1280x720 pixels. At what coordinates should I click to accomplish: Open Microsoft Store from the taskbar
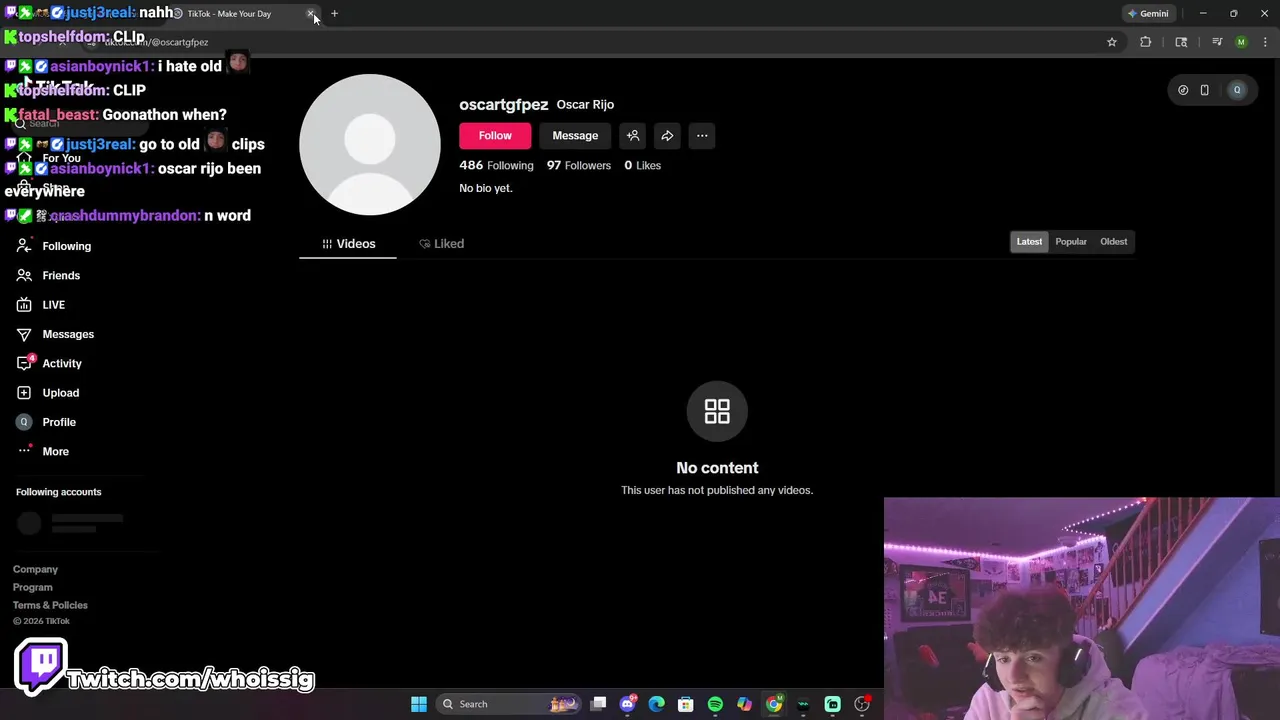pos(686,704)
